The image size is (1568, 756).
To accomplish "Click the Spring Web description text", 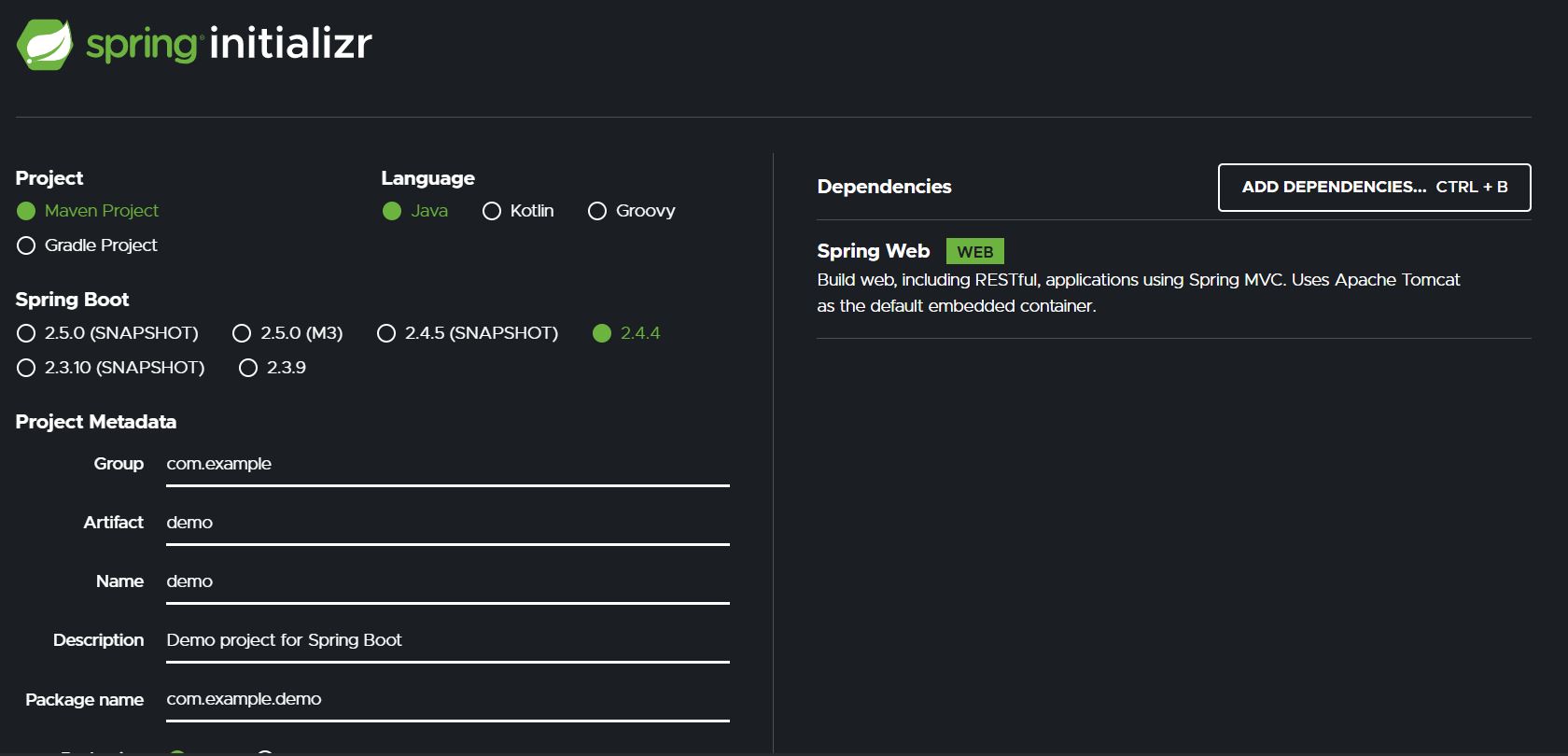I will [x=1139, y=293].
